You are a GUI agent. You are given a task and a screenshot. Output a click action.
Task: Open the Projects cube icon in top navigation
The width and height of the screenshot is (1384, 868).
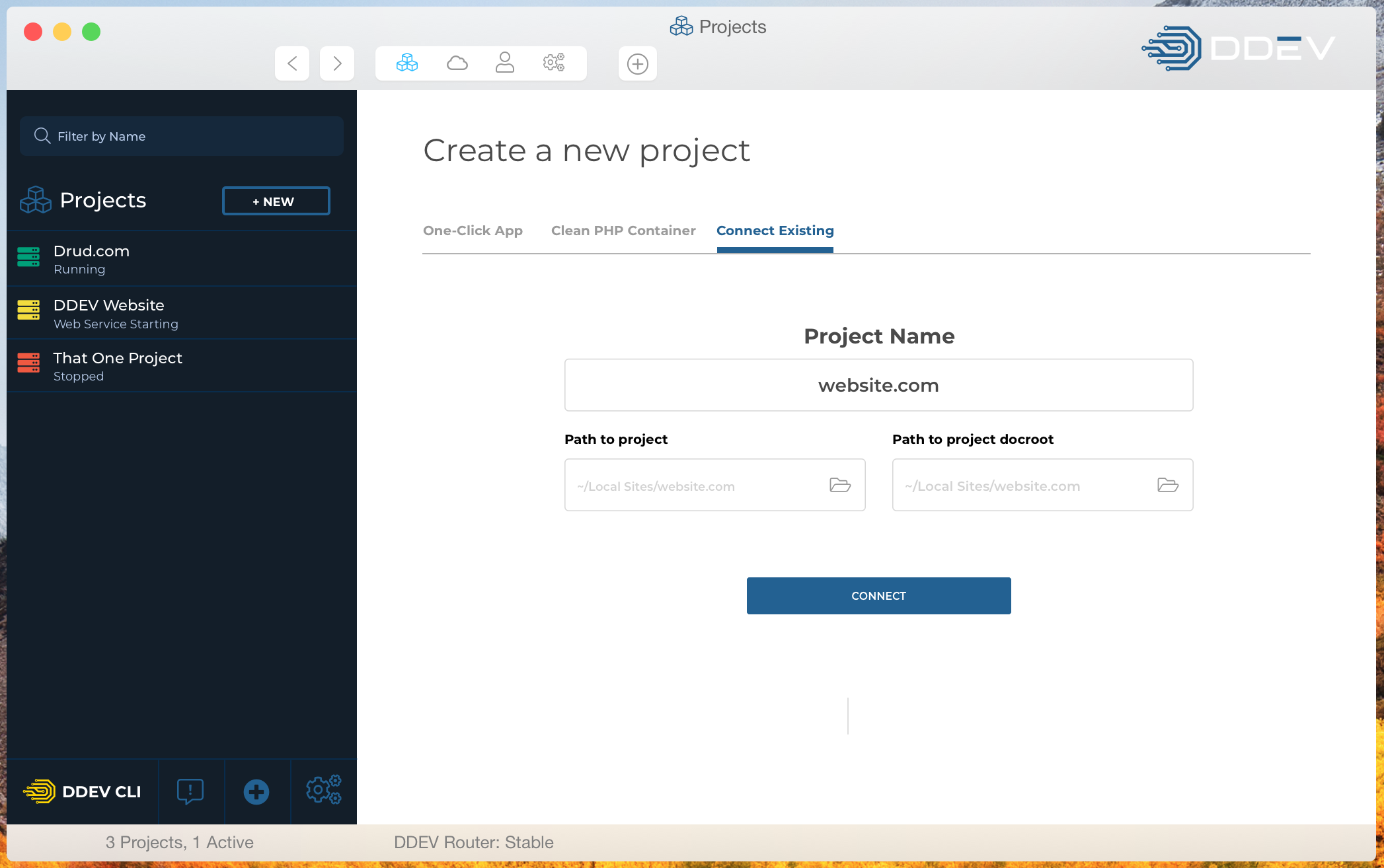pos(406,63)
